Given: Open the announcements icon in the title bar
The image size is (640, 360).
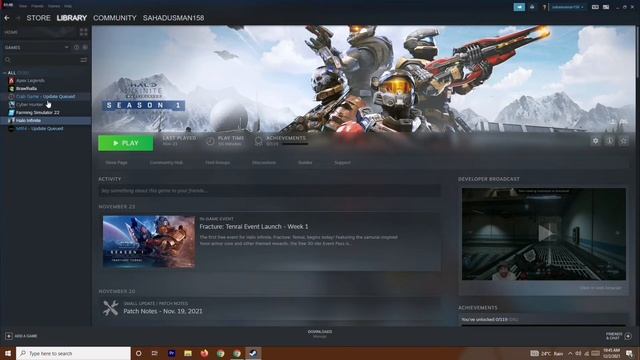Looking at the screenshot, I should pyautogui.click(x=519, y=7).
